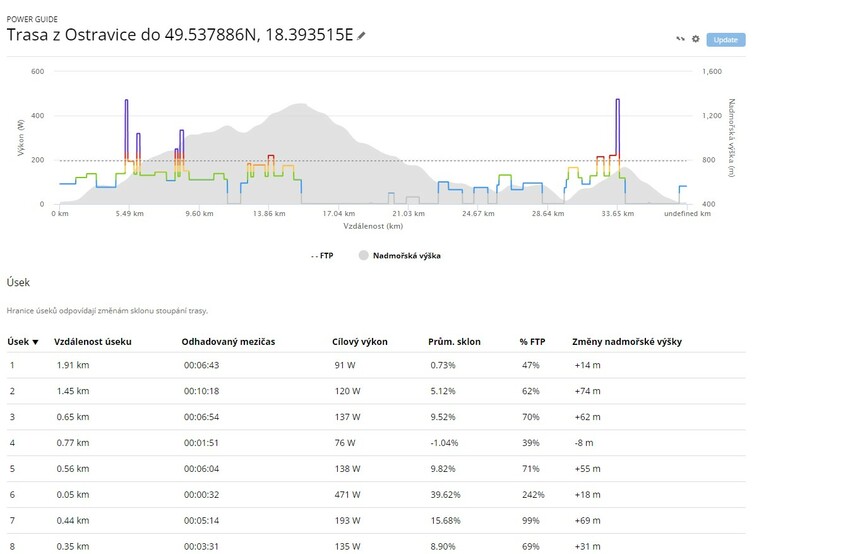
Task: Toggle the FTP legend entry
Action: coord(322,255)
